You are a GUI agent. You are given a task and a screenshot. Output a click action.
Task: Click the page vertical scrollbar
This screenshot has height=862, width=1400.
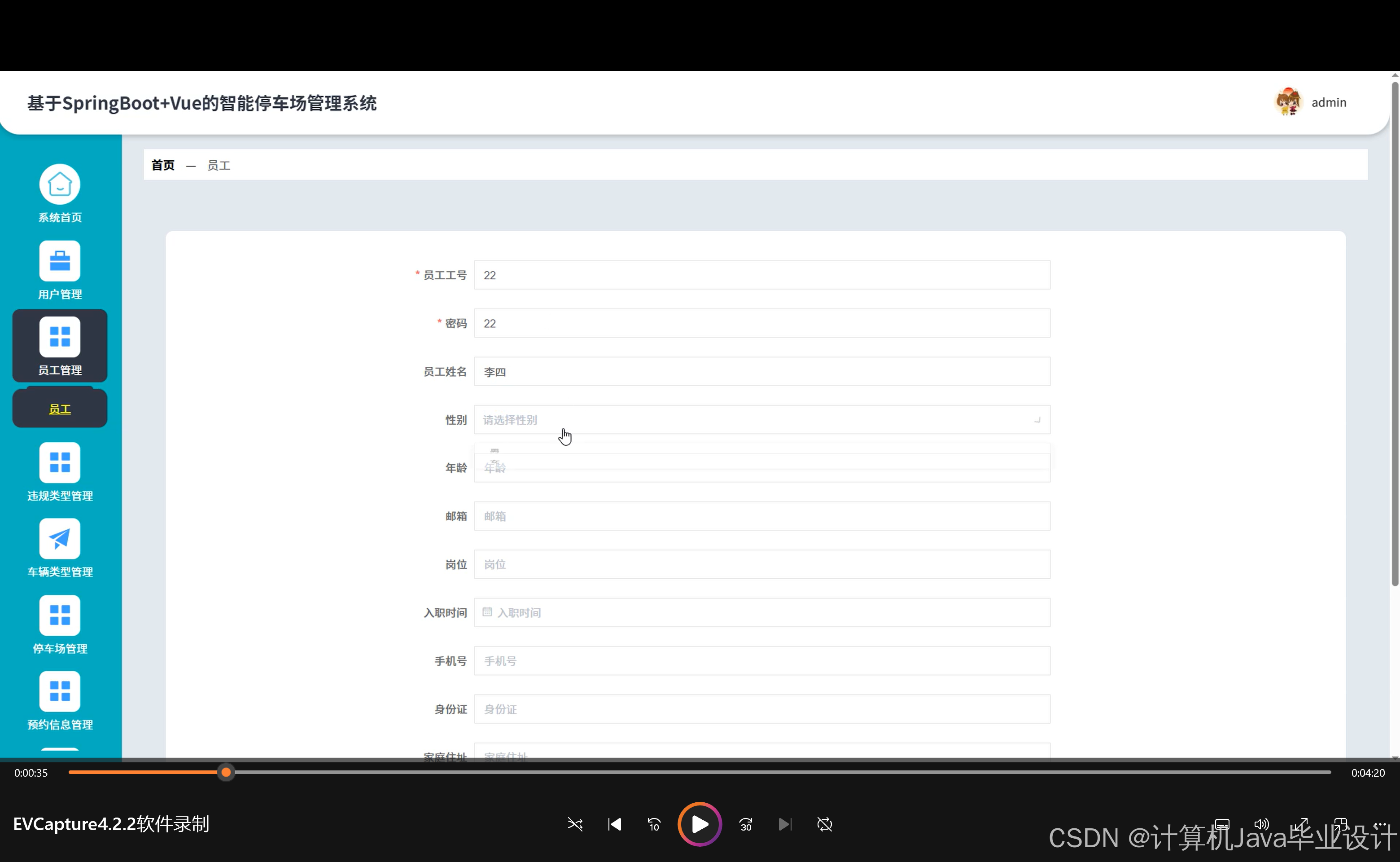pyautogui.click(x=1395, y=334)
